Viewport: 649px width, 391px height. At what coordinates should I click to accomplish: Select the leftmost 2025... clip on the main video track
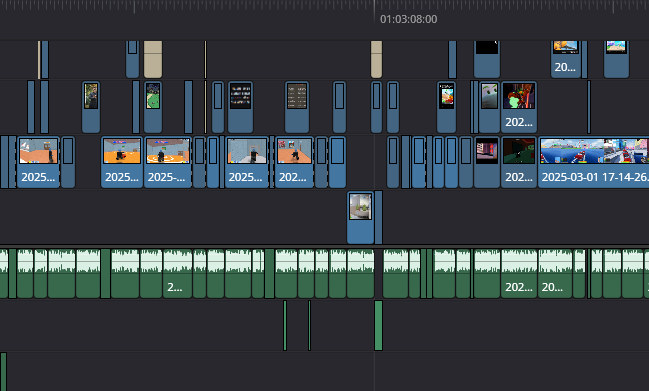tap(38, 162)
